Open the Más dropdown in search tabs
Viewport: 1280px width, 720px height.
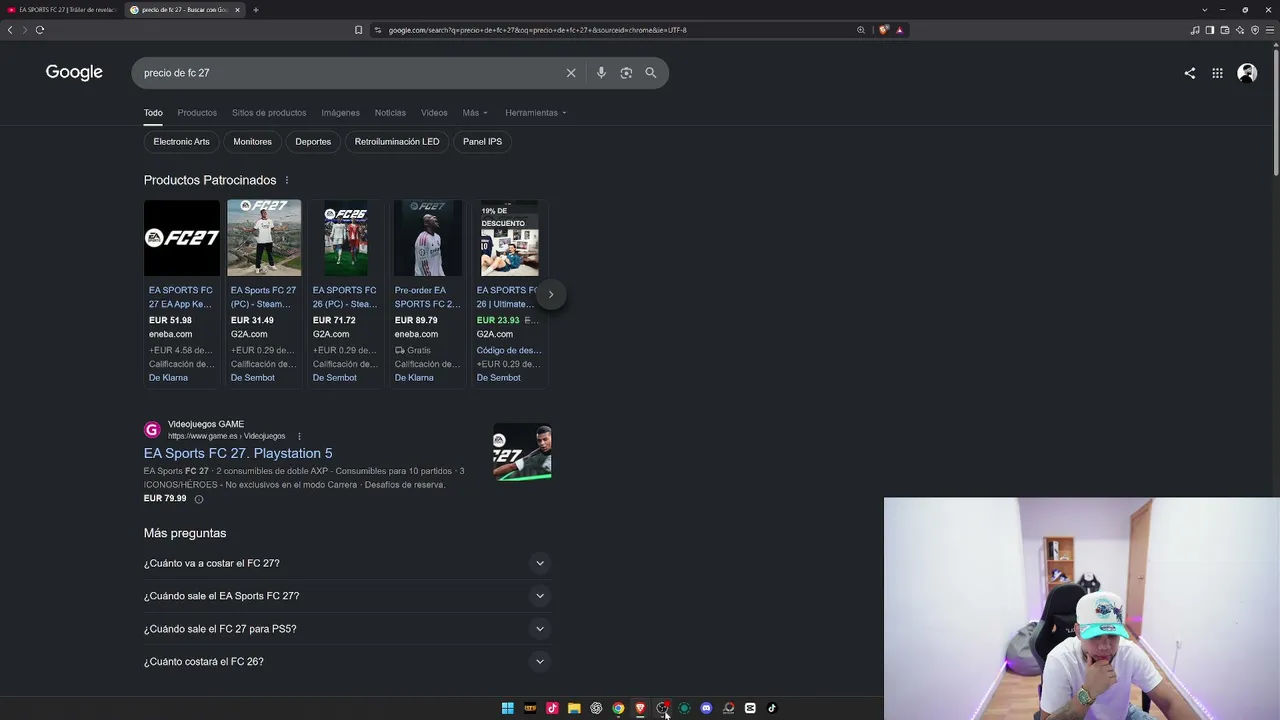(475, 113)
